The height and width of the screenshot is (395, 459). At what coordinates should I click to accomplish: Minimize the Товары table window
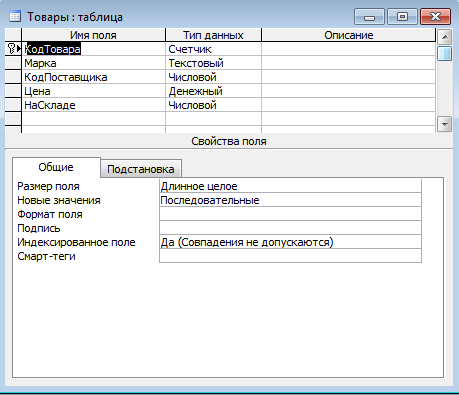[369, 17]
